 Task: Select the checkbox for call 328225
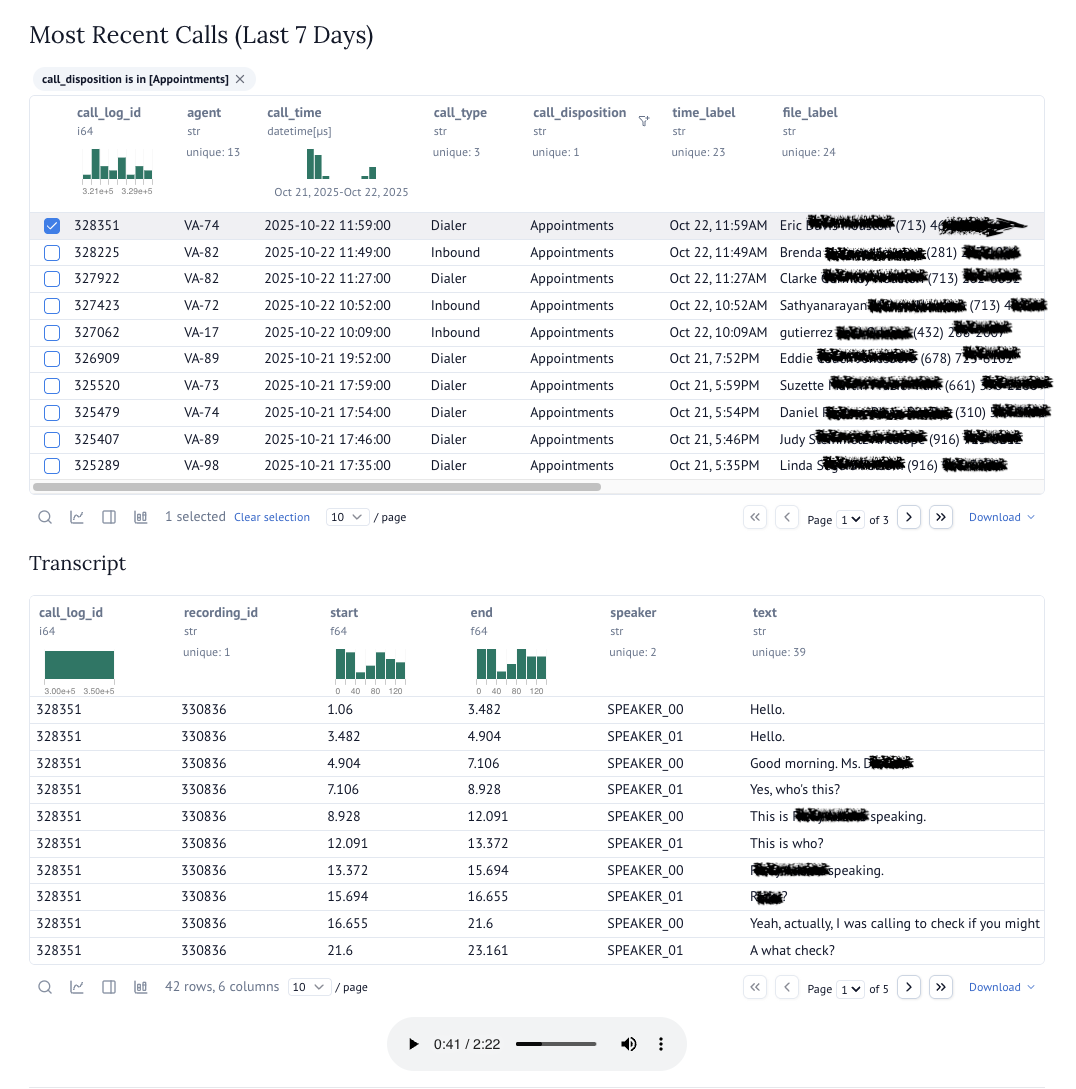51,252
